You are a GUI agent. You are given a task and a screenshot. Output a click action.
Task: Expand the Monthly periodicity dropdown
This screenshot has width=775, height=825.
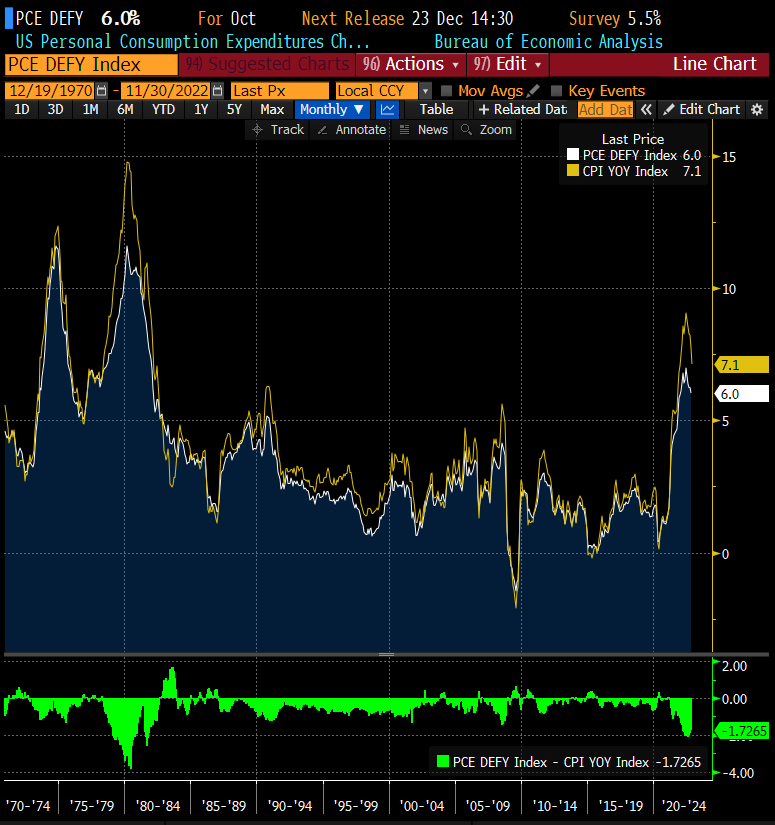coord(333,110)
